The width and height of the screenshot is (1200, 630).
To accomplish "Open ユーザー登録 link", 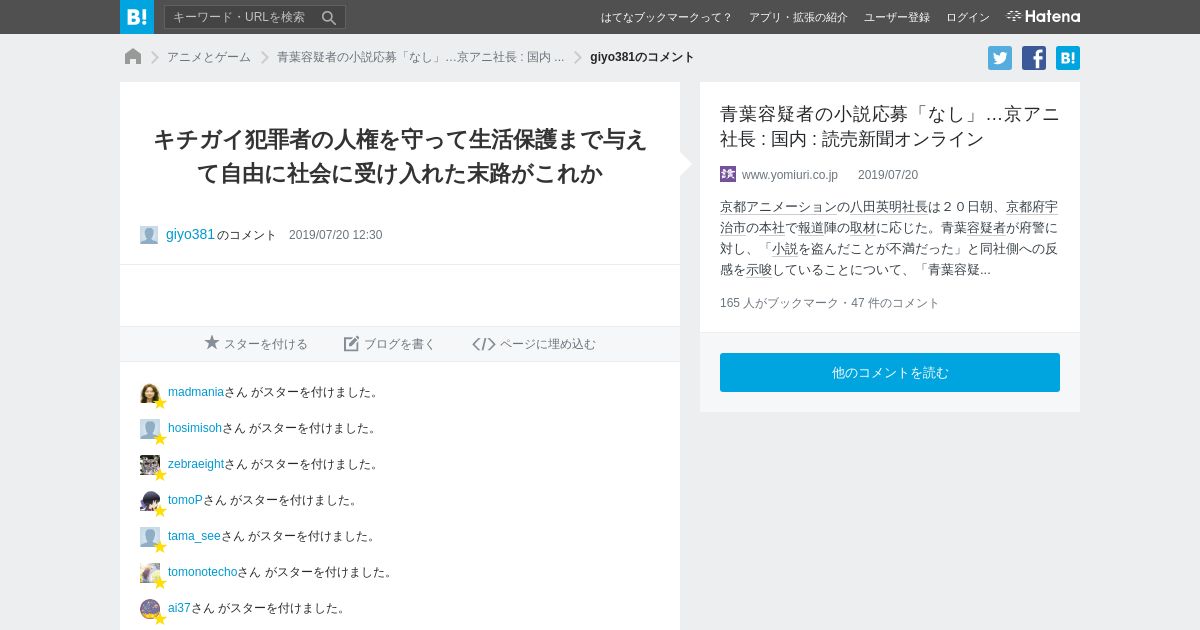I will pos(897,17).
